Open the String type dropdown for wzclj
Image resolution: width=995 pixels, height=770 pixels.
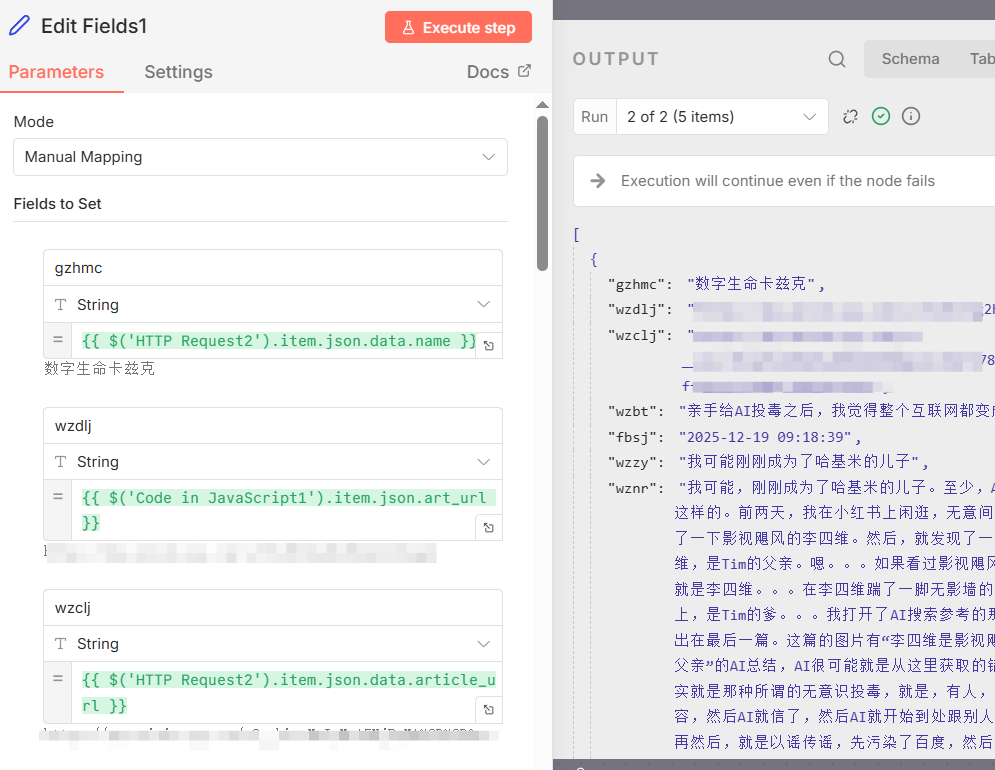point(483,643)
